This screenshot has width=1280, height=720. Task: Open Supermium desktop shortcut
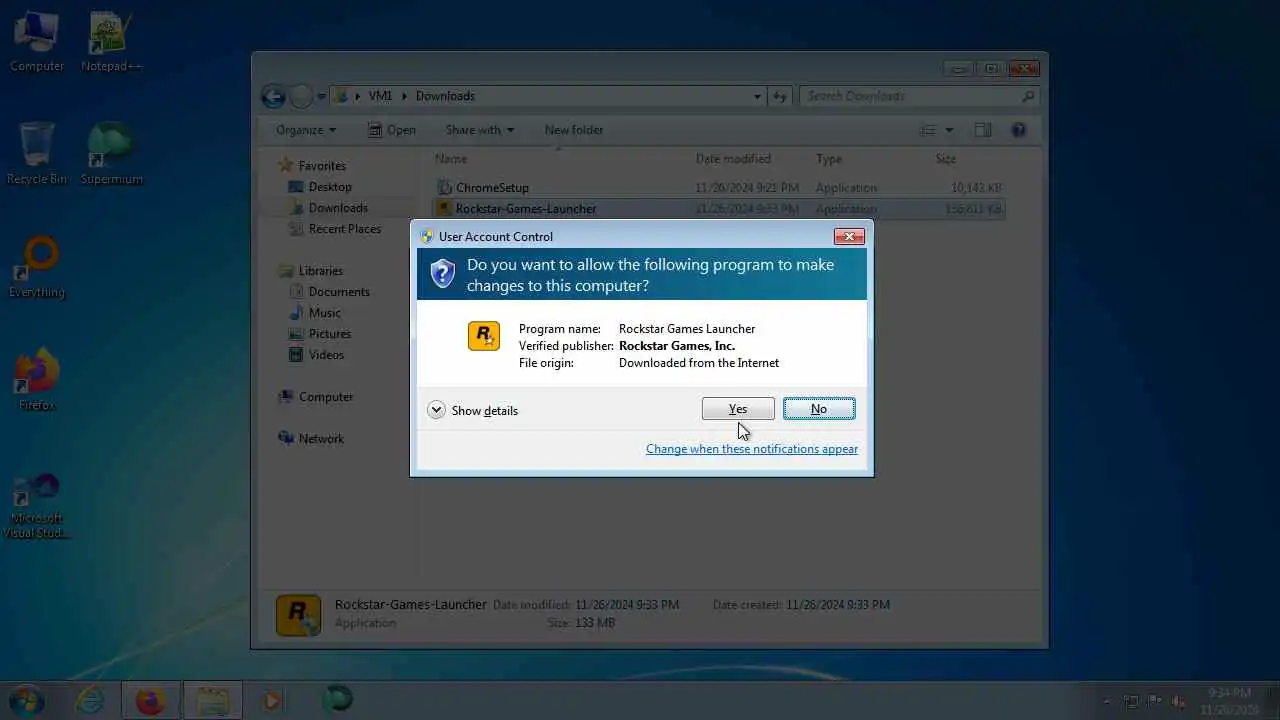point(111,154)
